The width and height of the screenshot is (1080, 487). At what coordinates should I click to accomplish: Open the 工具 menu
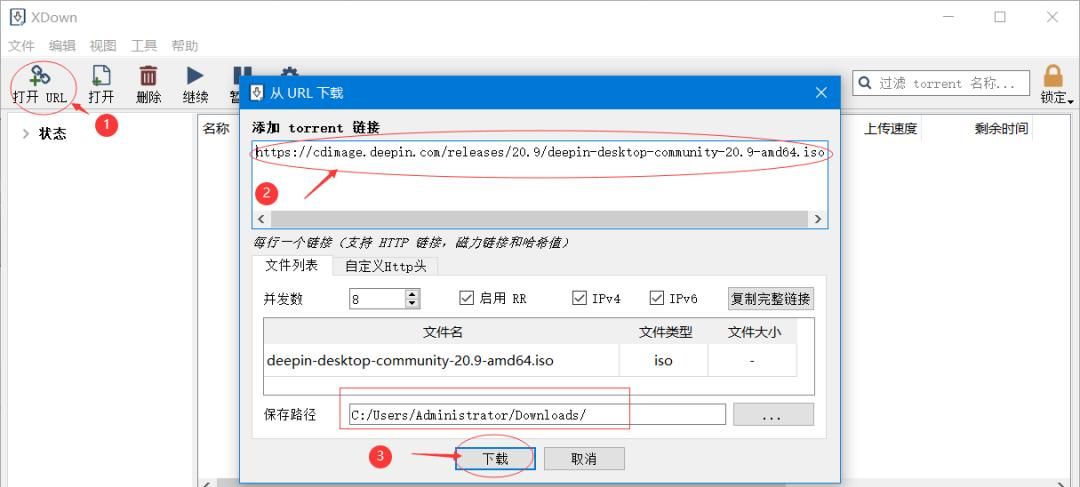tap(144, 46)
